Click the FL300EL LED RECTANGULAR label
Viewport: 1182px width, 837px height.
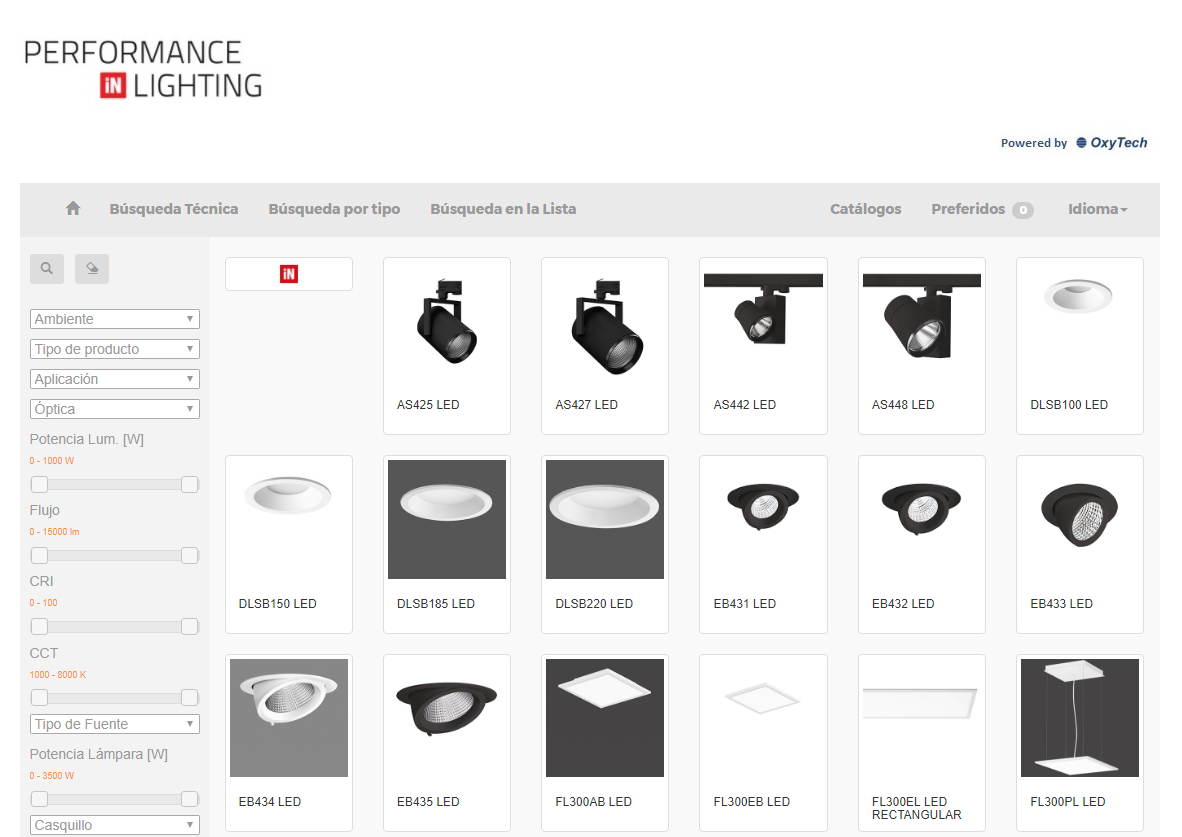[x=917, y=808]
